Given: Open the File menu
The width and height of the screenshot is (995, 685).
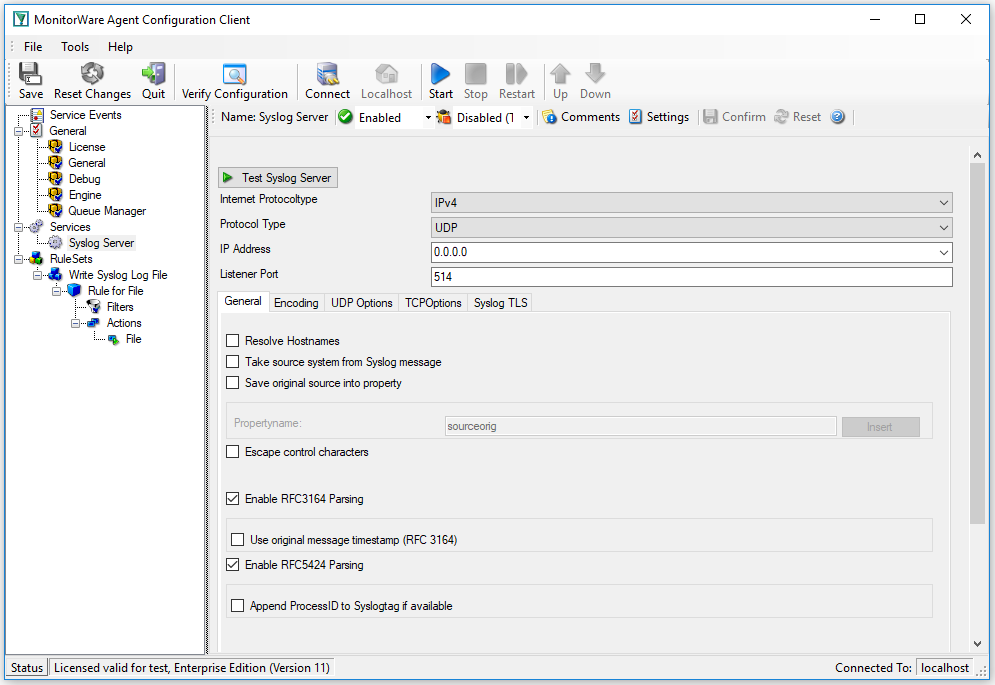Looking at the screenshot, I should [33, 47].
